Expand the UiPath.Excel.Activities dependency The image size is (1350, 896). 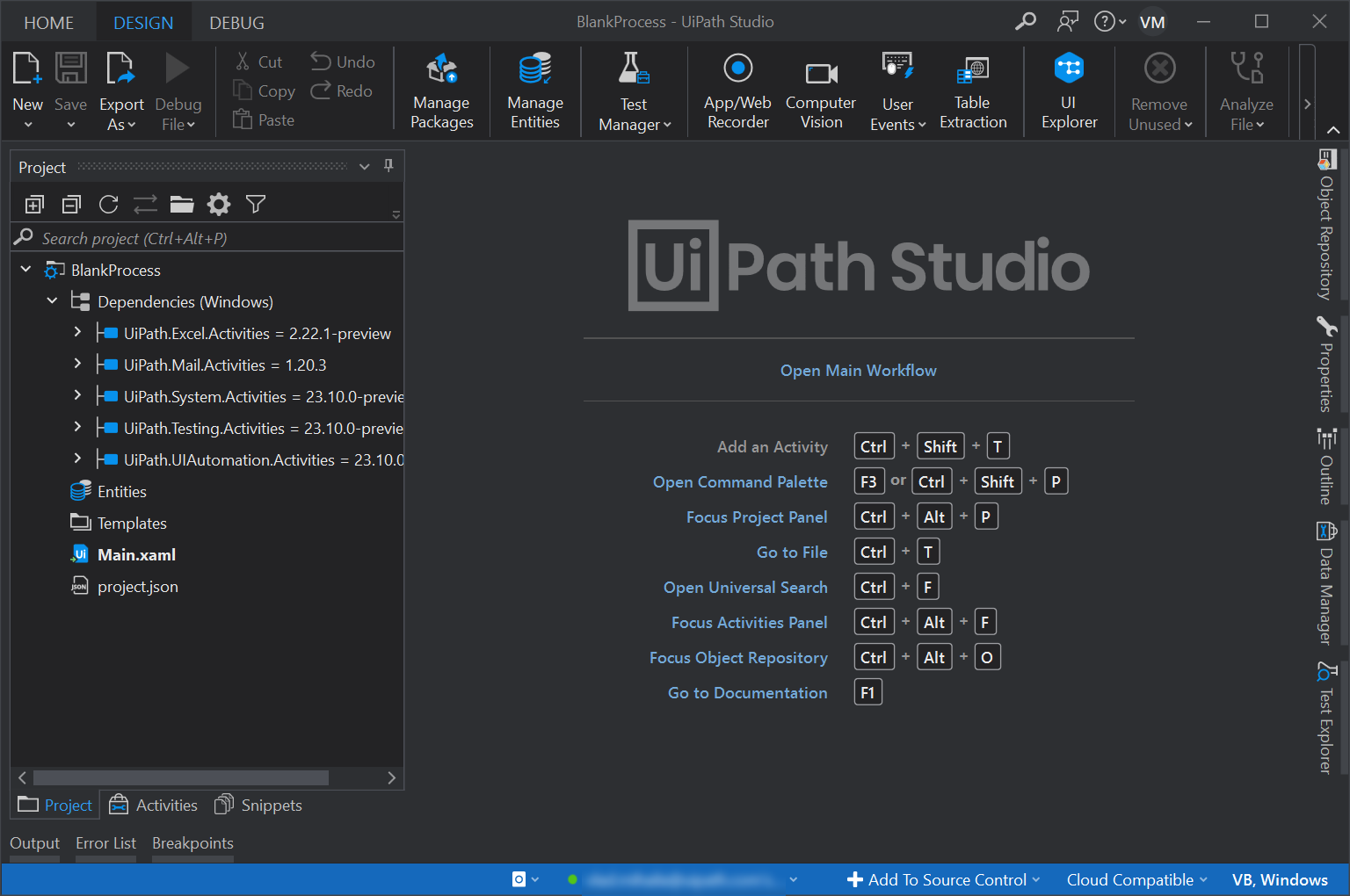click(x=77, y=333)
